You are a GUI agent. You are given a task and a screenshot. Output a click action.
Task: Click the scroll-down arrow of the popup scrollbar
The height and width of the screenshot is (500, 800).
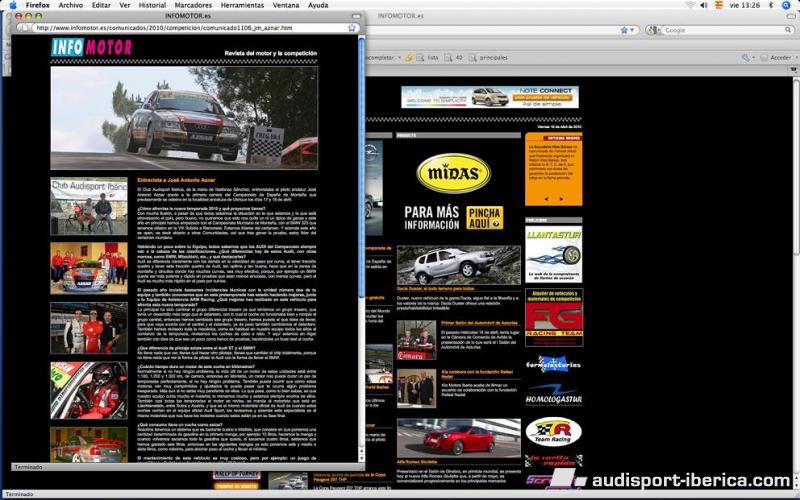click(x=361, y=459)
